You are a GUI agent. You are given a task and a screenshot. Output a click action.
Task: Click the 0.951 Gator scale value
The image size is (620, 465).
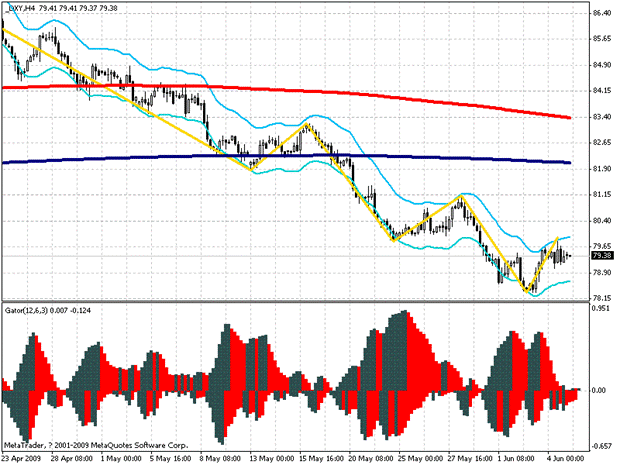click(600, 308)
